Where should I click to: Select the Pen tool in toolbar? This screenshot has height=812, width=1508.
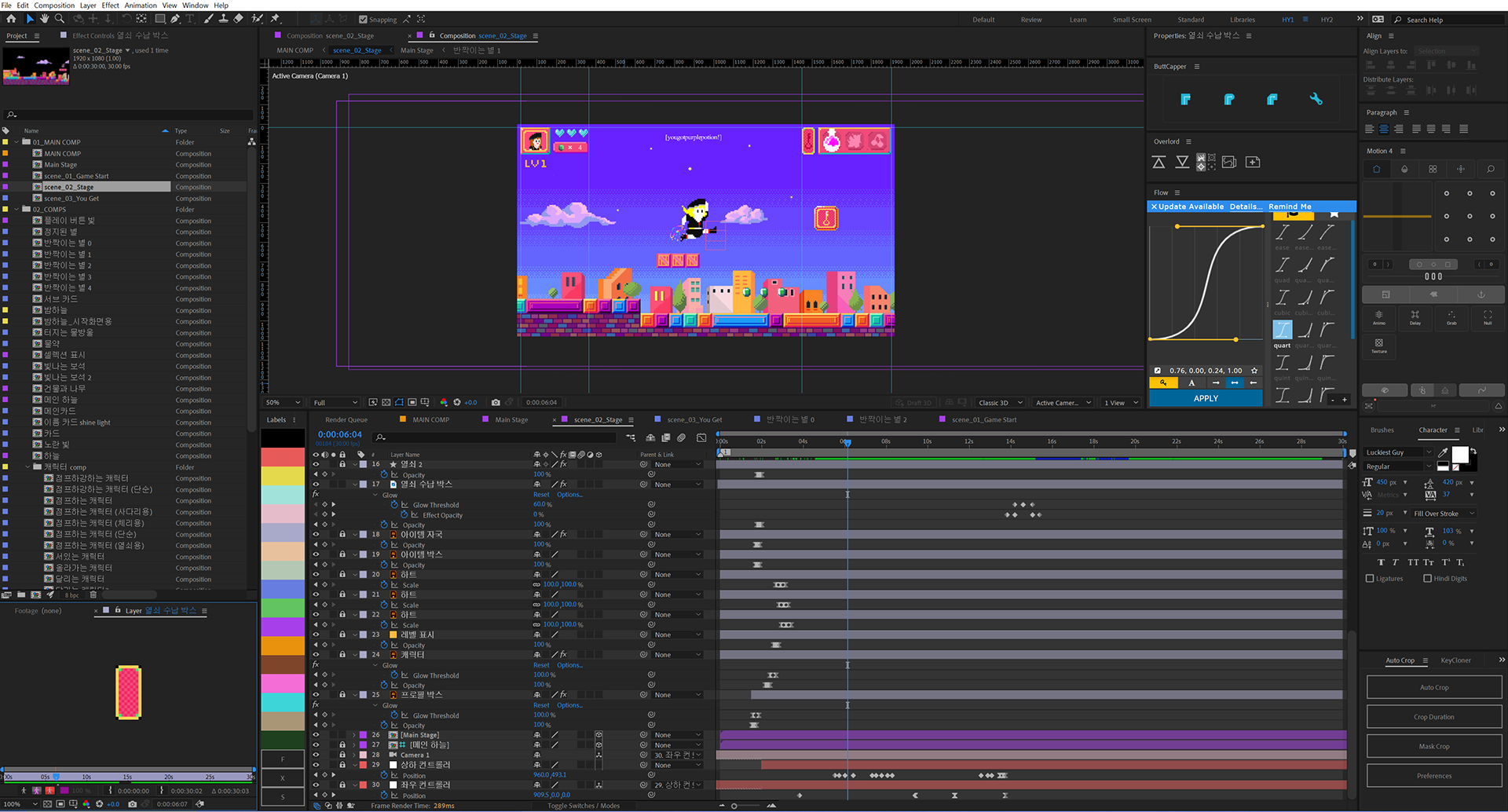pos(175,19)
